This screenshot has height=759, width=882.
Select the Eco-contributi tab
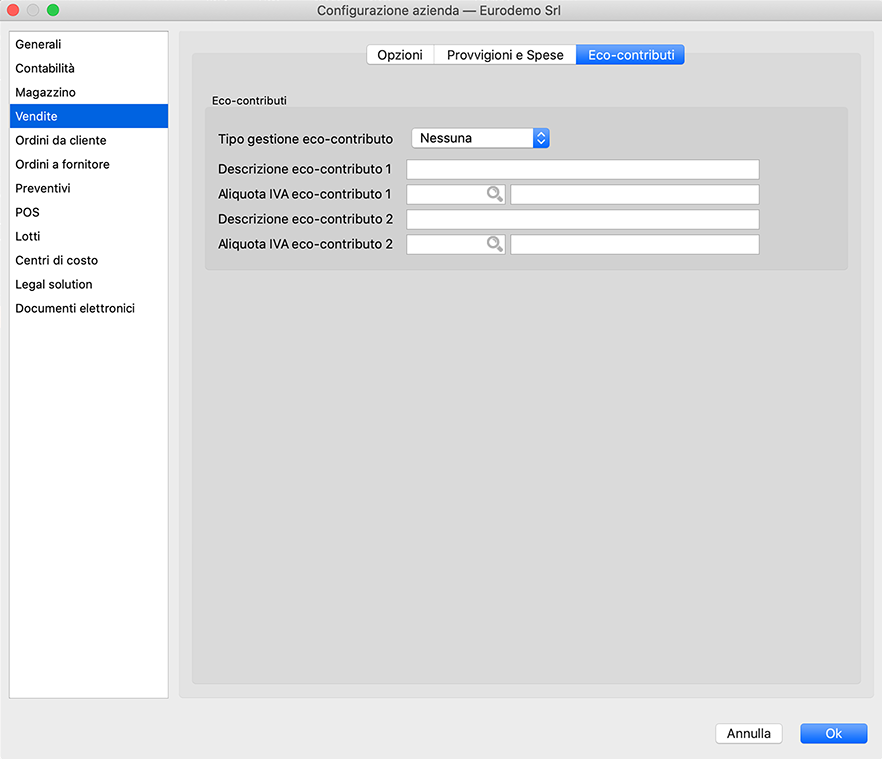pyautogui.click(x=630, y=55)
